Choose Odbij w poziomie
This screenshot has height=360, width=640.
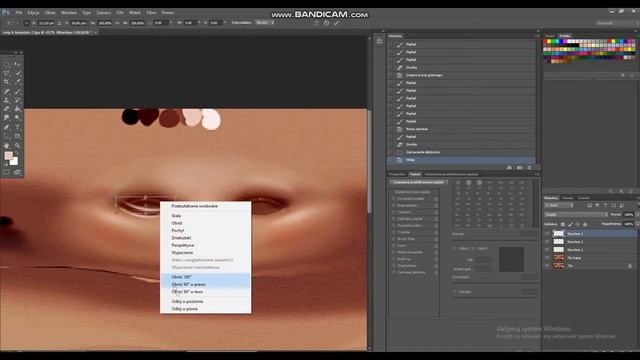pos(205,302)
